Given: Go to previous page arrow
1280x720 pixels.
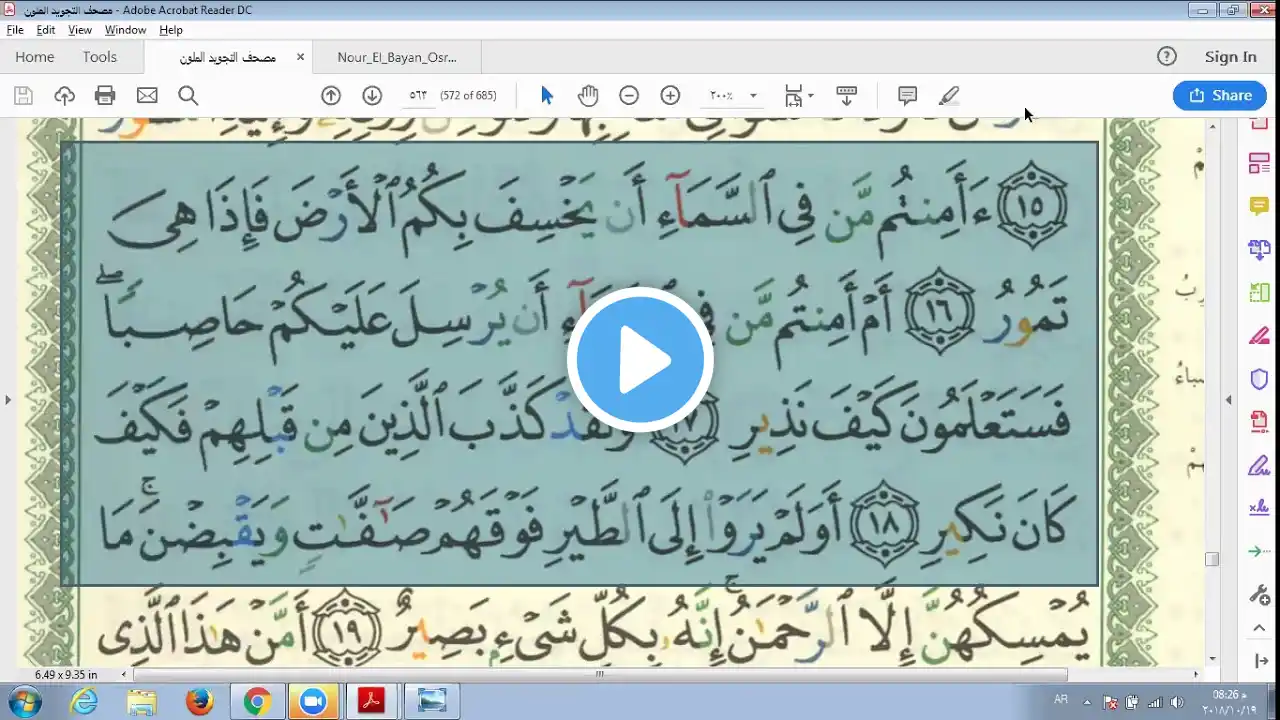Looking at the screenshot, I should tap(331, 96).
